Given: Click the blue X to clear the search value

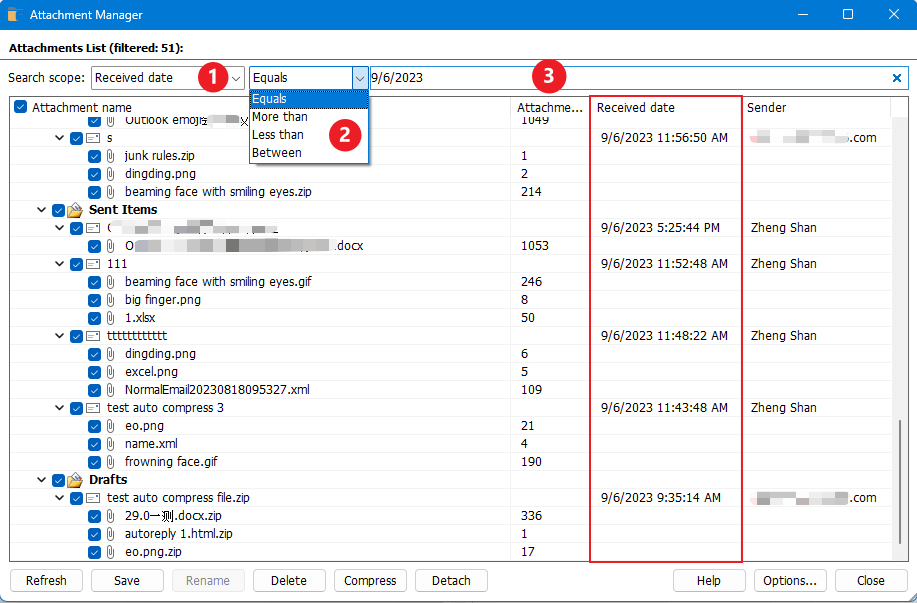Looking at the screenshot, I should 897,77.
